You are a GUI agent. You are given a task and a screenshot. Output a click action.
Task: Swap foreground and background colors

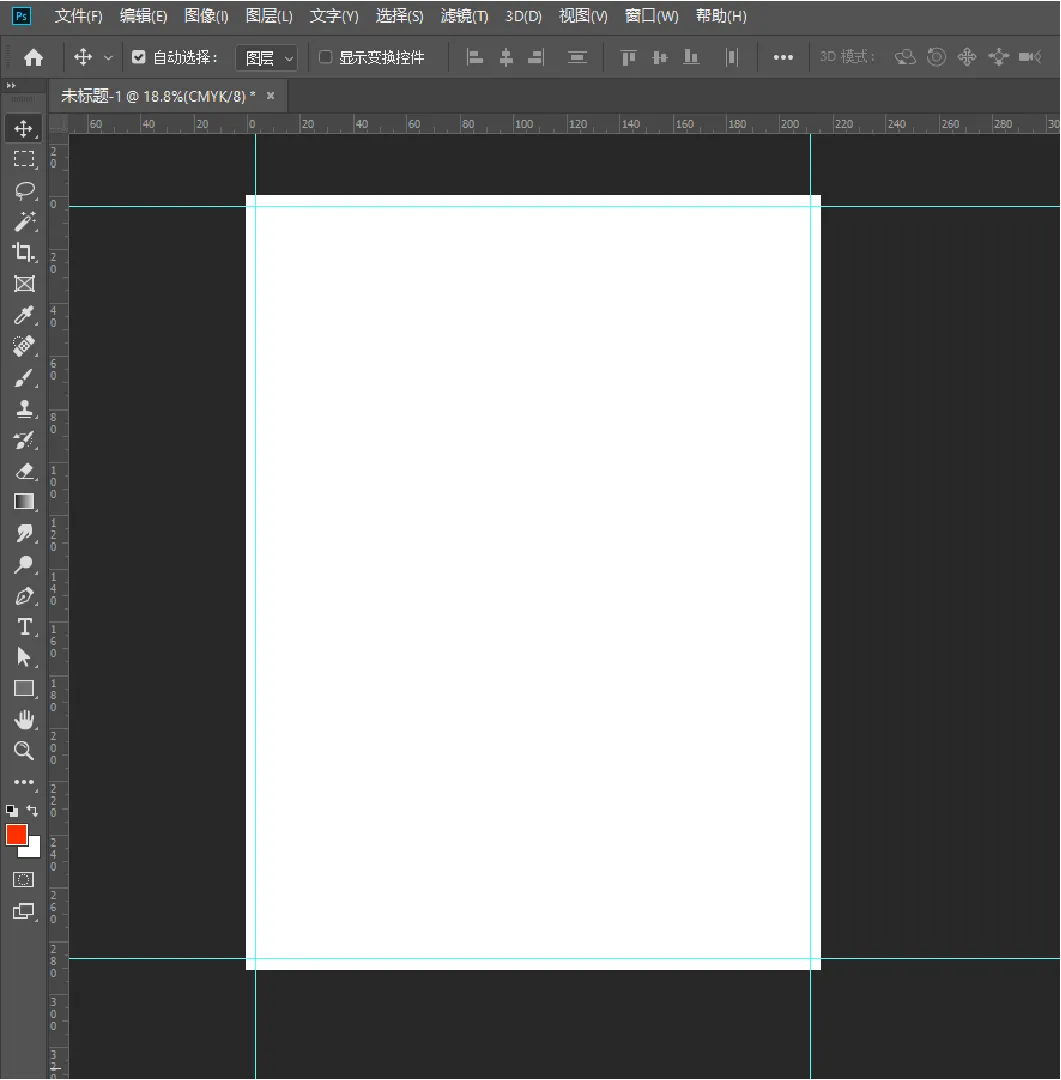tap(32, 811)
